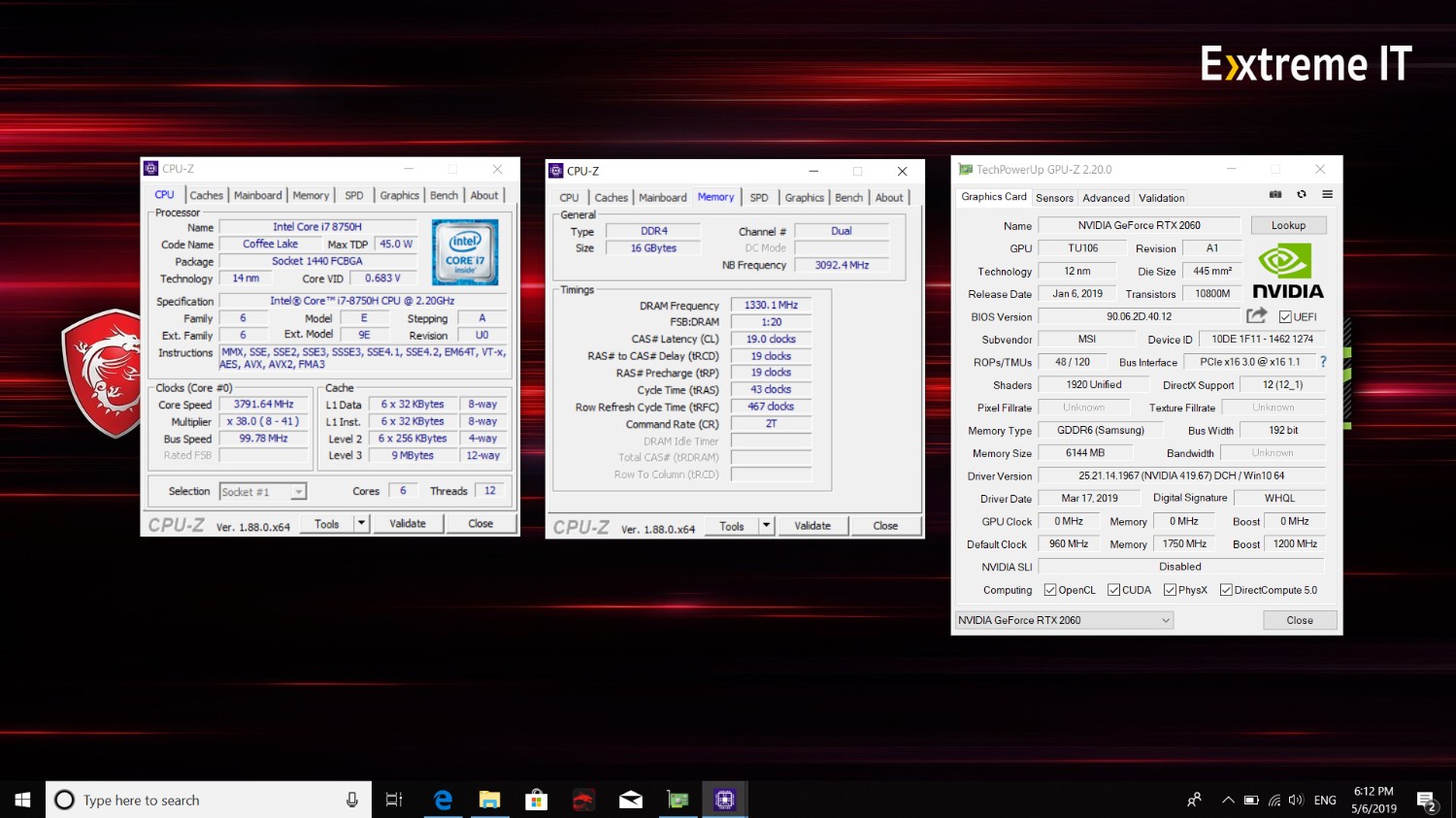Open the Windows Start menu
This screenshot has height=818, width=1456.
[x=22, y=800]
